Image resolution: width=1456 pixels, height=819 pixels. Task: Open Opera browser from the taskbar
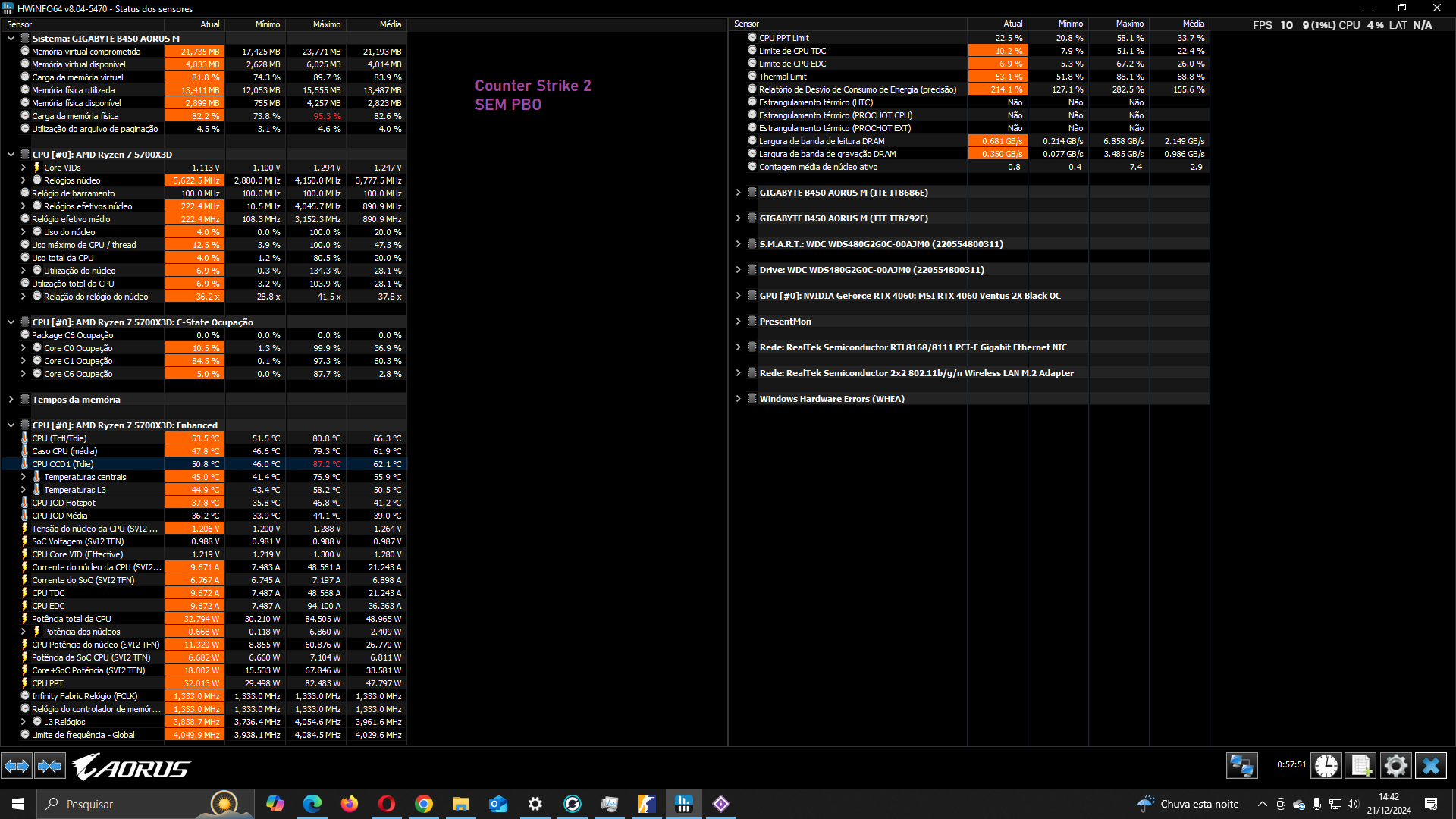[x=386, y=804]
